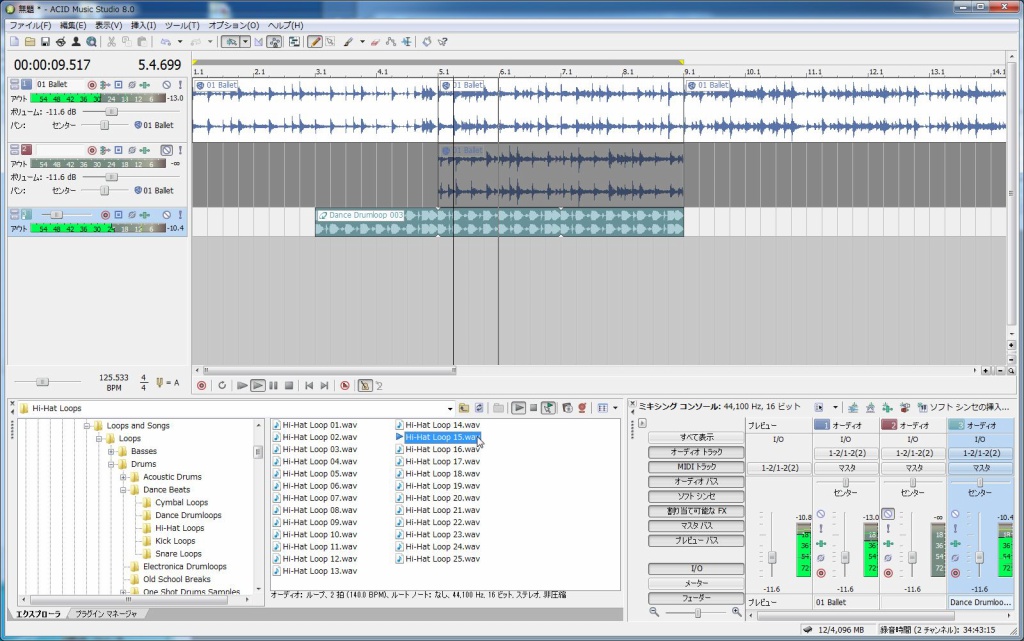Switch to the プラグイン マネージャ tab

(x=106, y=614)
